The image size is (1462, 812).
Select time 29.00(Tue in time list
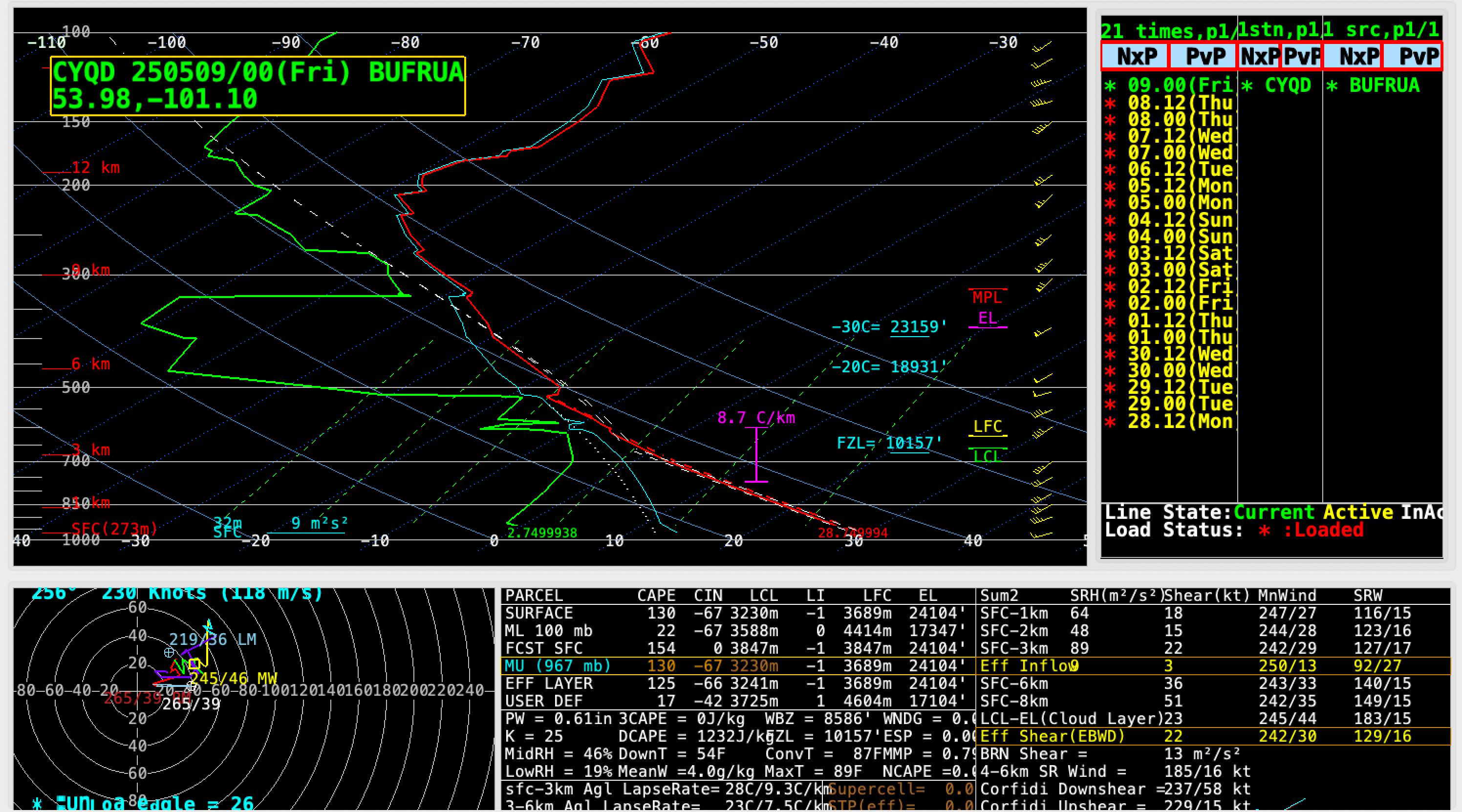1170,405
